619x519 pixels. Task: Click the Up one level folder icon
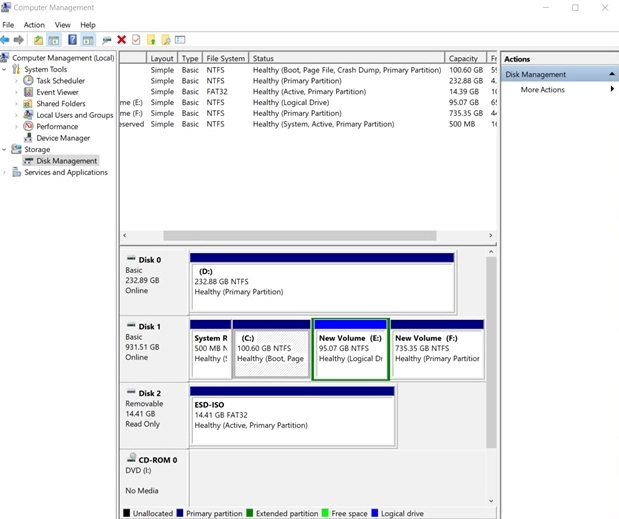click(38, 40)
